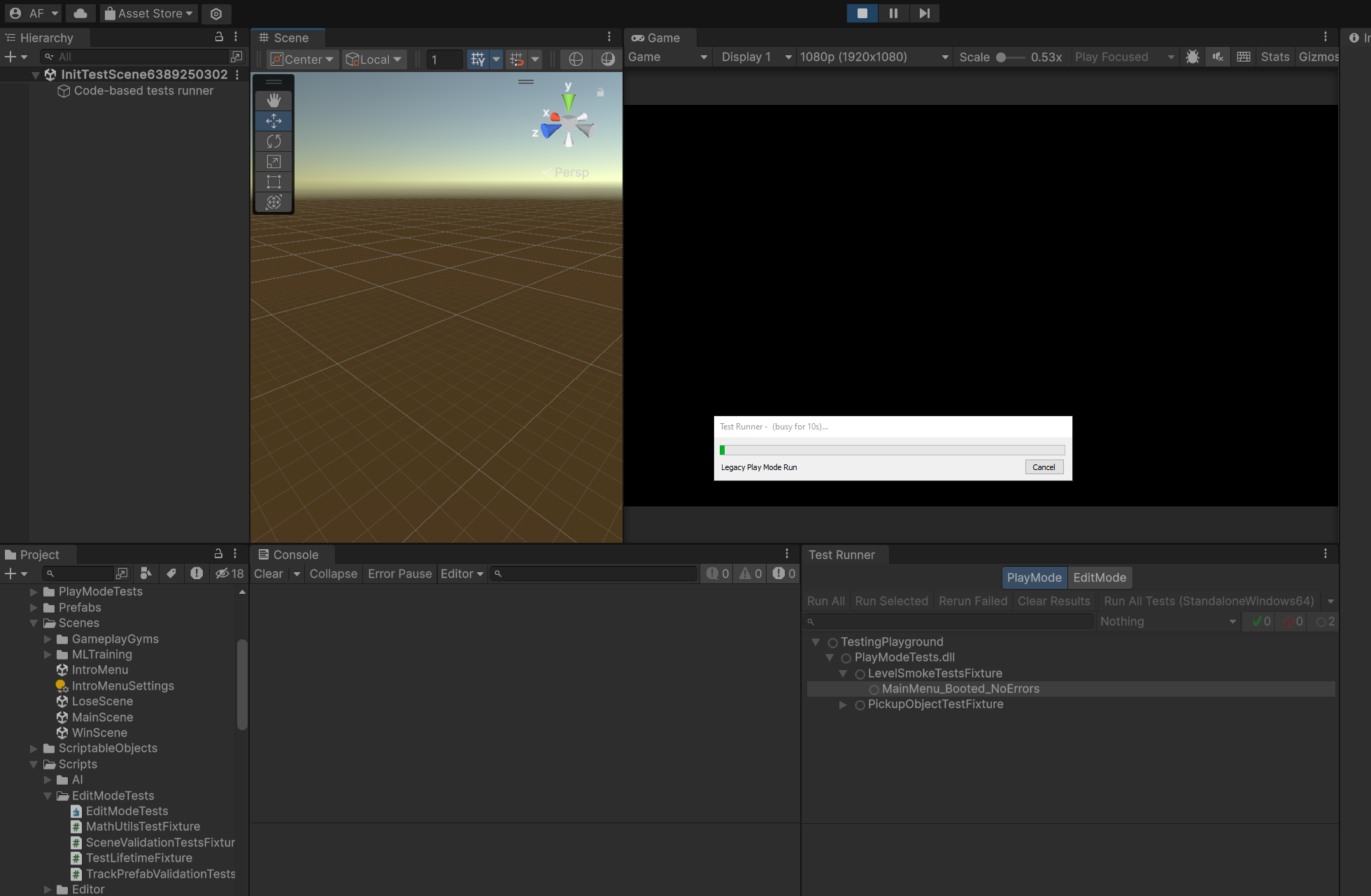
Task: Click the cloud services icon
Action: pos(80,13)
